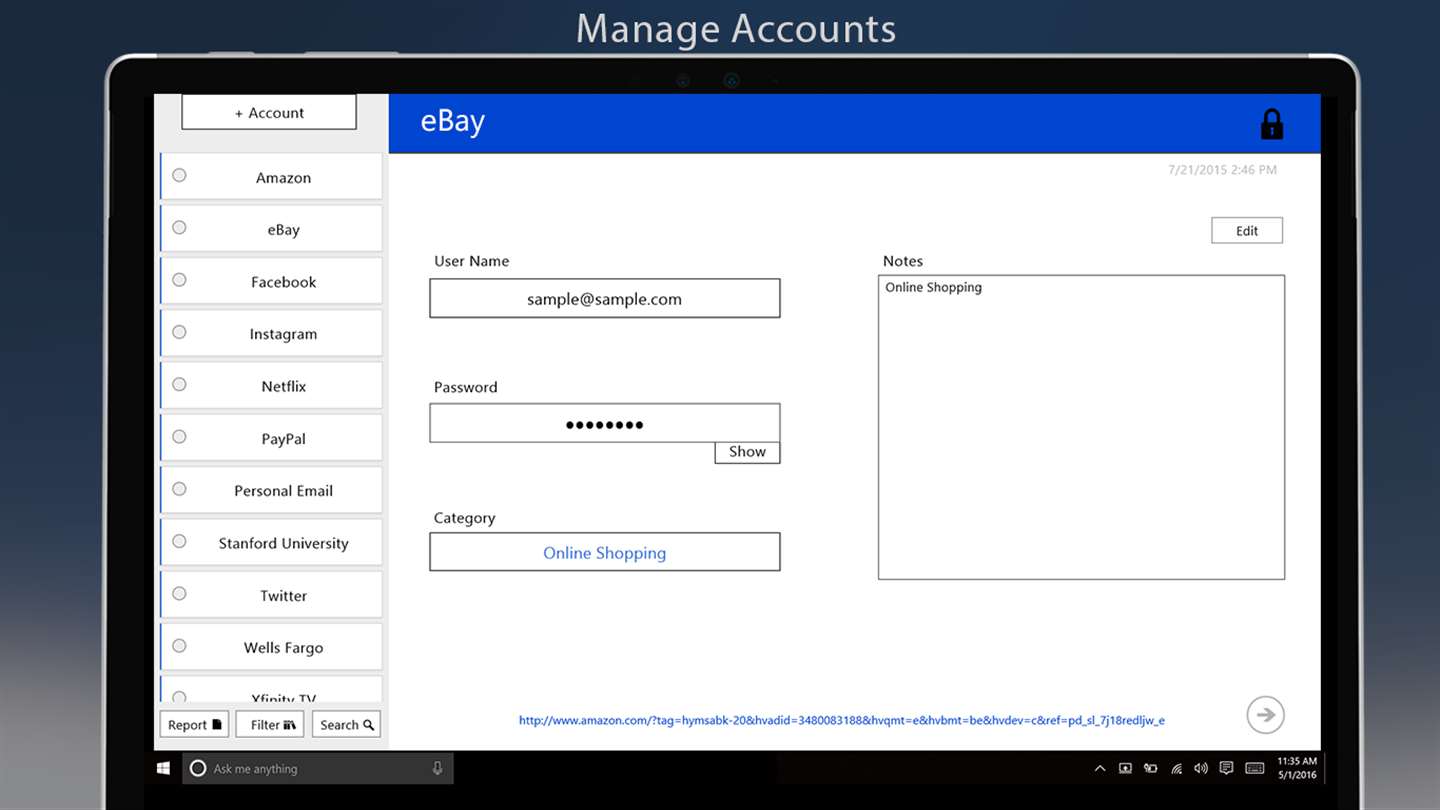Show hidden tray icons chevron
This screenshot has height=810, width=1440.
pos(1100,768)
